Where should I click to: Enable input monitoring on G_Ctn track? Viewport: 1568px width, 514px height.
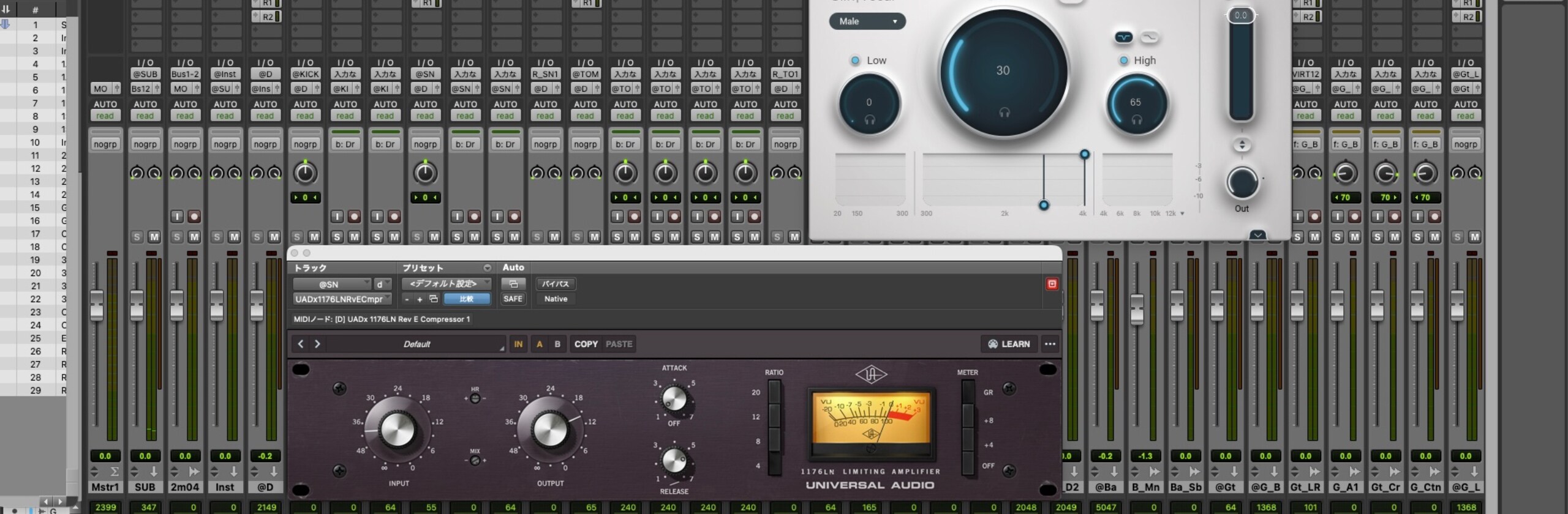point(1417,217)
